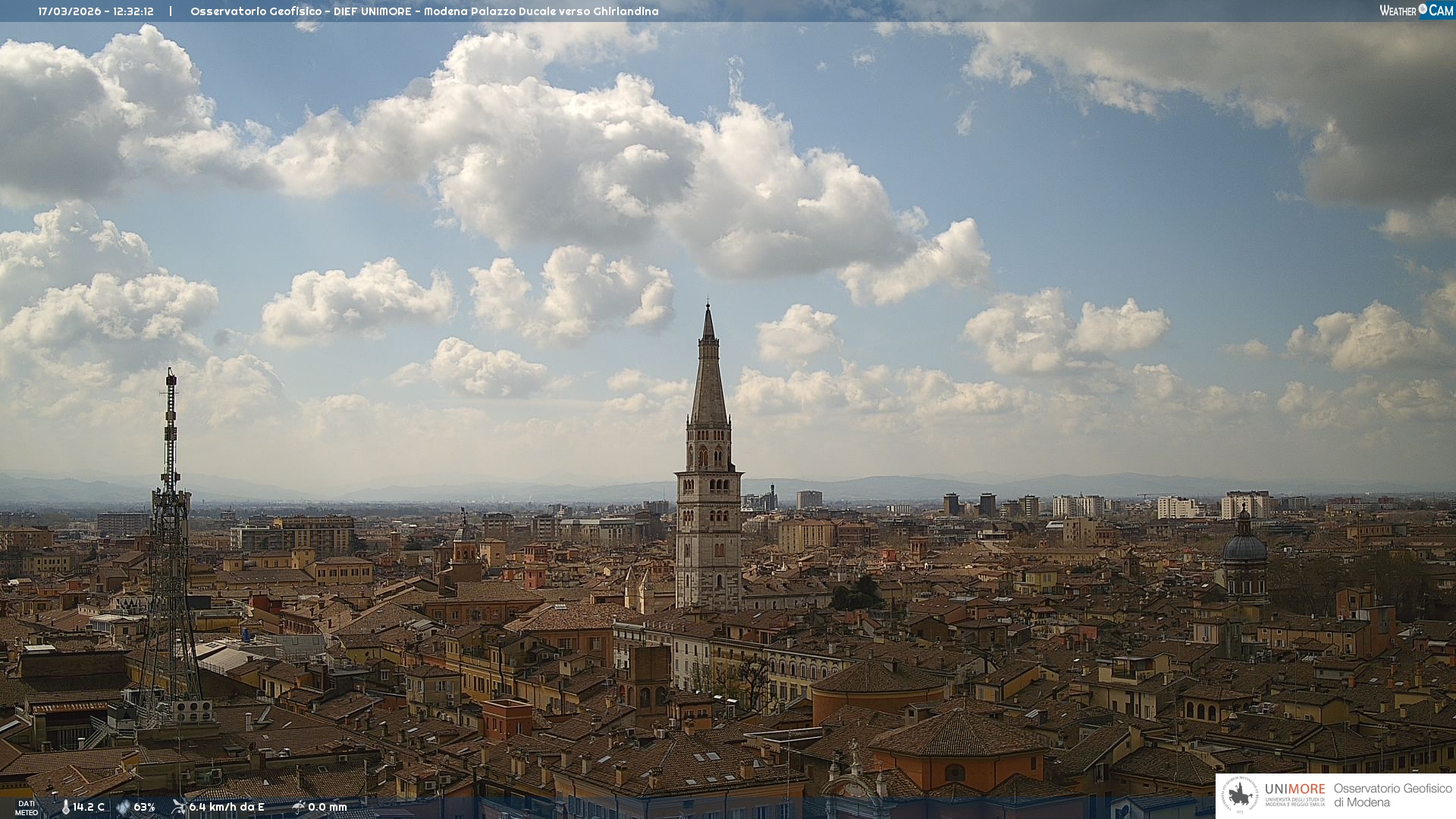
Task: Click the WeatherCAM logo
Action: [1416, 11]
